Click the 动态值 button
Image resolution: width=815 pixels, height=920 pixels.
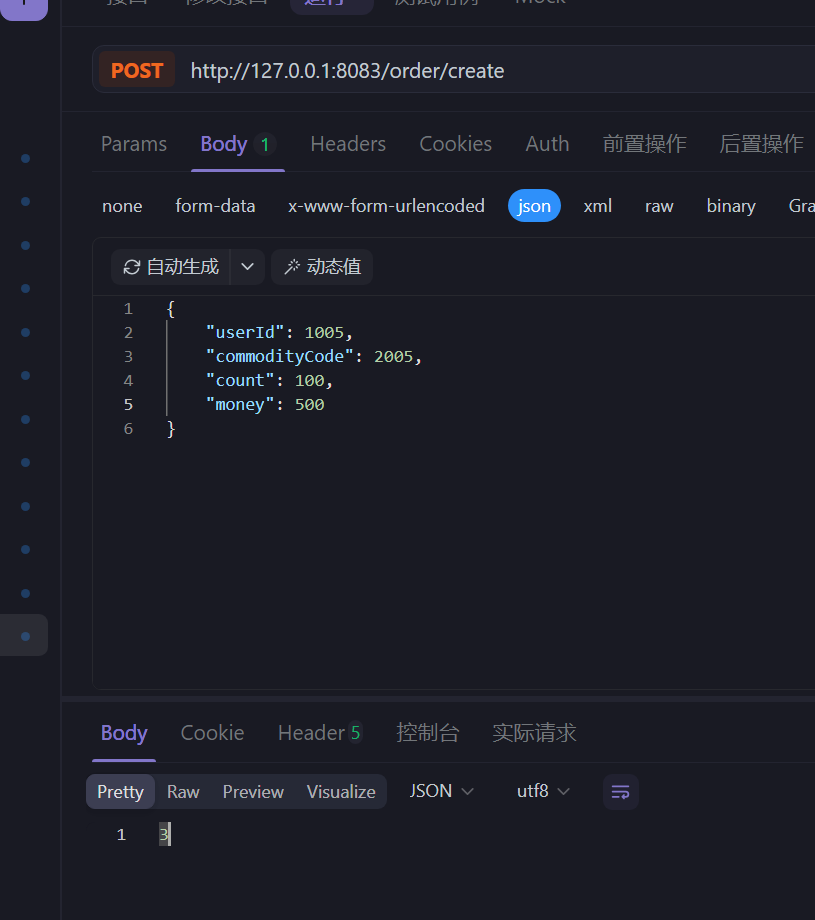322,267
